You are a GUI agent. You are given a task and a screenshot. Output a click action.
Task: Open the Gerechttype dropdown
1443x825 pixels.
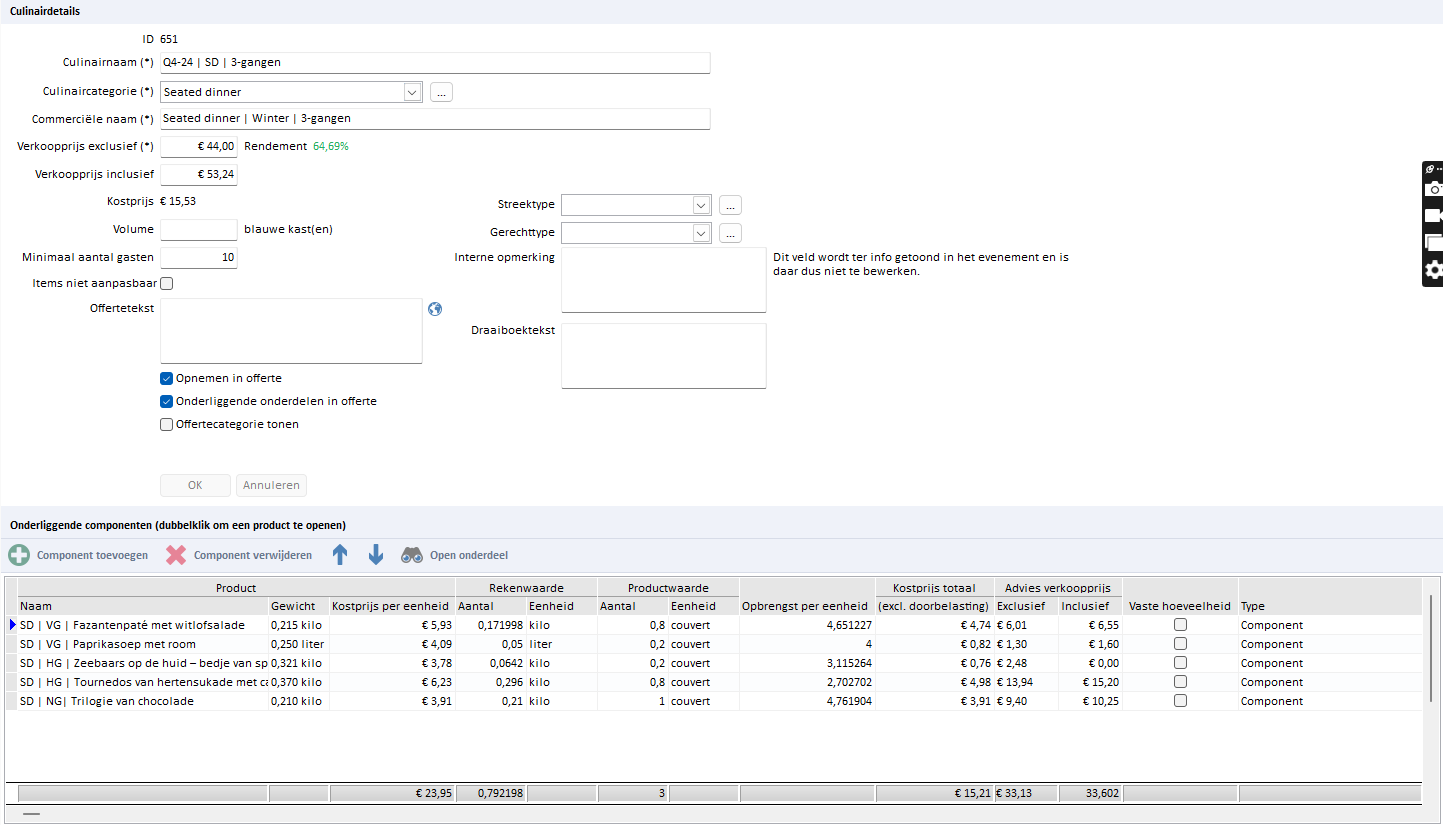click(701, 233)
